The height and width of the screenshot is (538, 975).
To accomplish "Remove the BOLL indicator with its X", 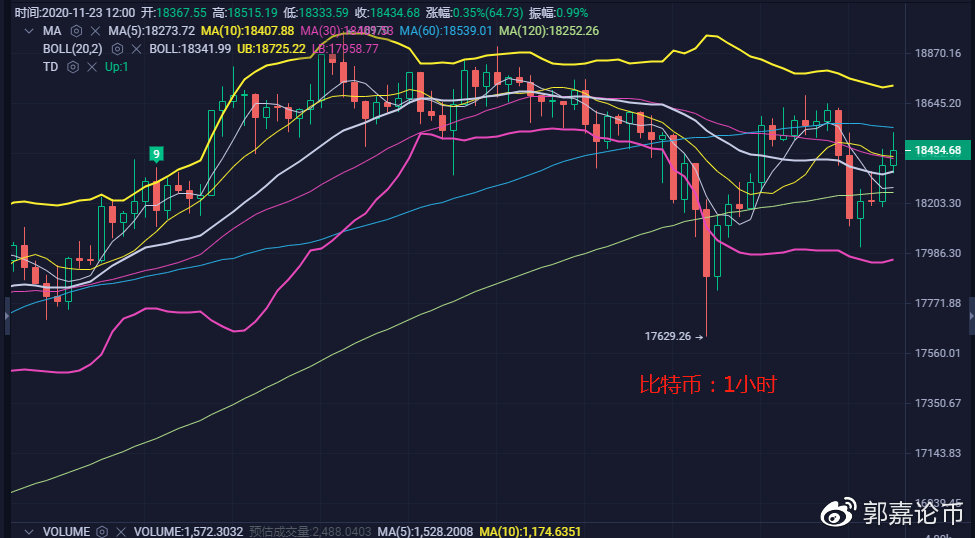I will click(x=136, y=49).
